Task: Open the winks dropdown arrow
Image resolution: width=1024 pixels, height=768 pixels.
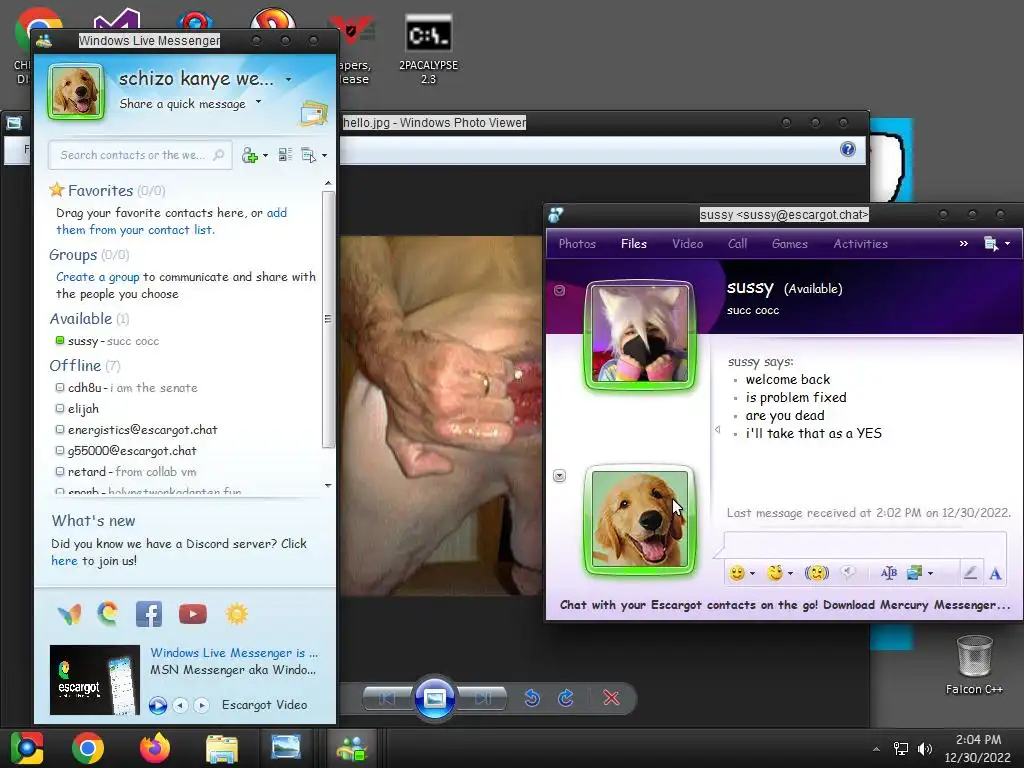Action: click(790, 573)
